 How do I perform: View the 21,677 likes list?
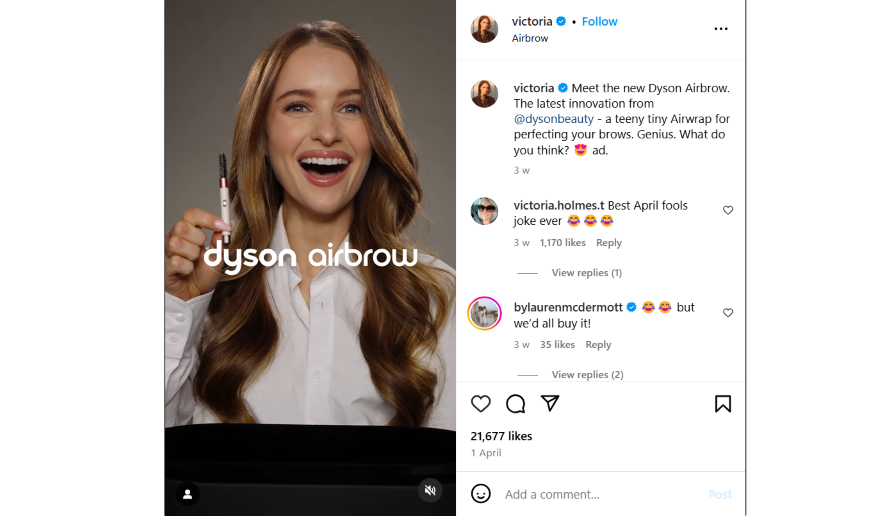pyautogui.click(x=501, y=436)
